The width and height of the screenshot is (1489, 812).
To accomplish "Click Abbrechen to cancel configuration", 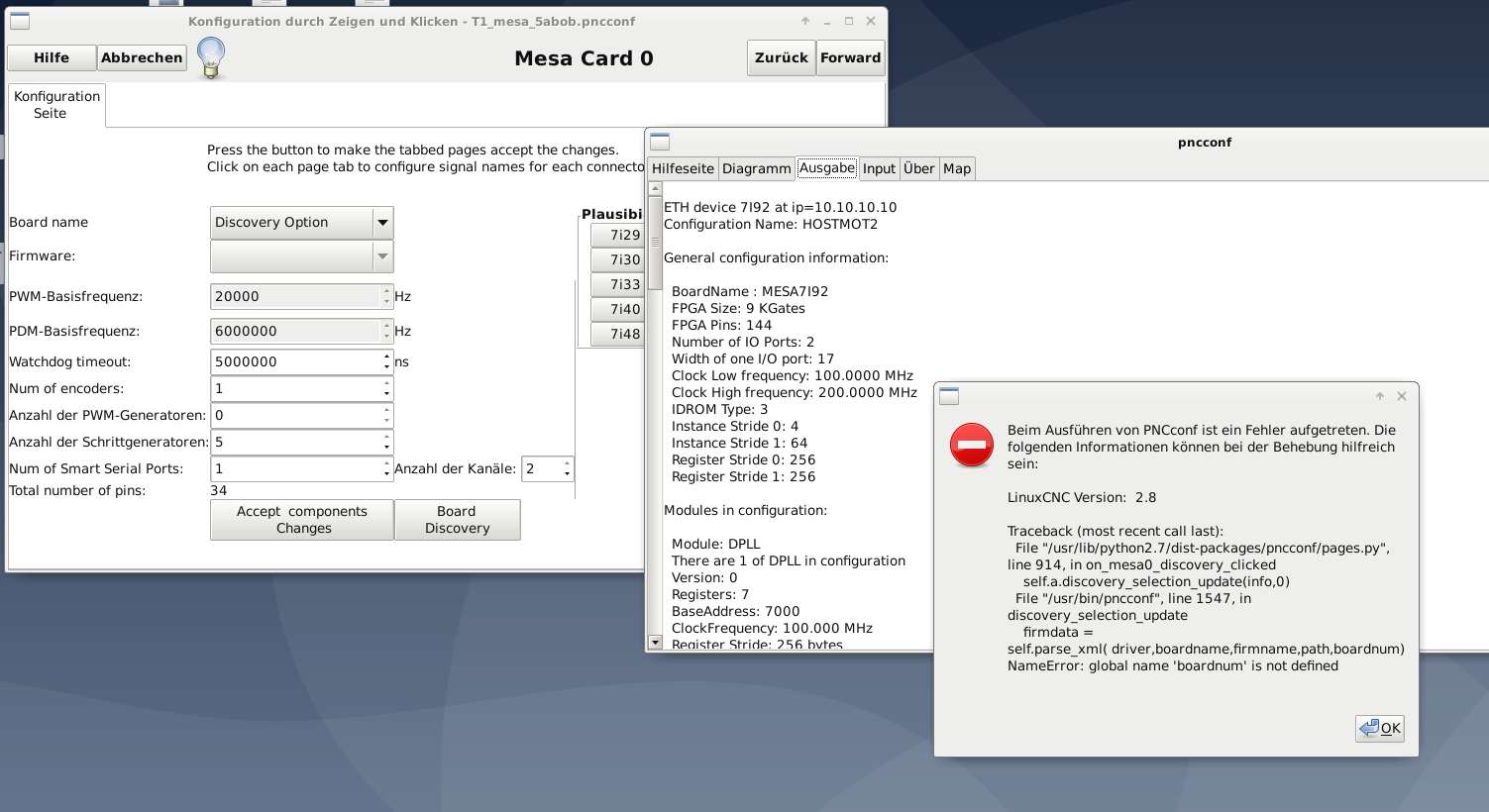I will click(x=142, y=57).
